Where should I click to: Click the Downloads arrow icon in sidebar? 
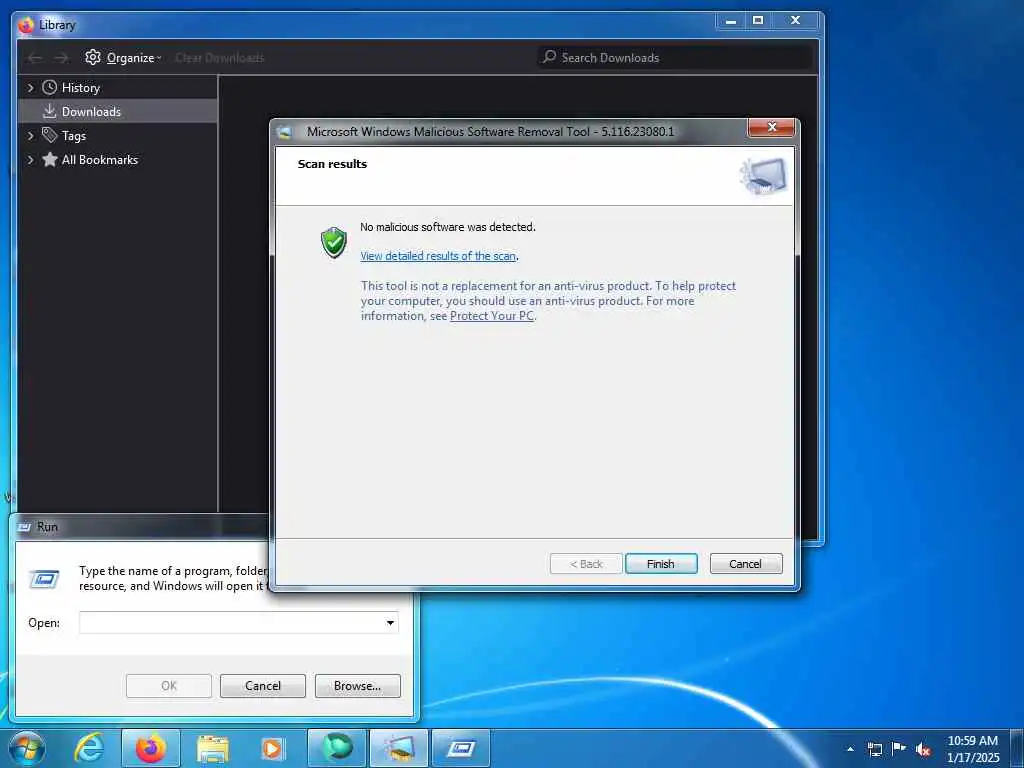tap(50, 111)
